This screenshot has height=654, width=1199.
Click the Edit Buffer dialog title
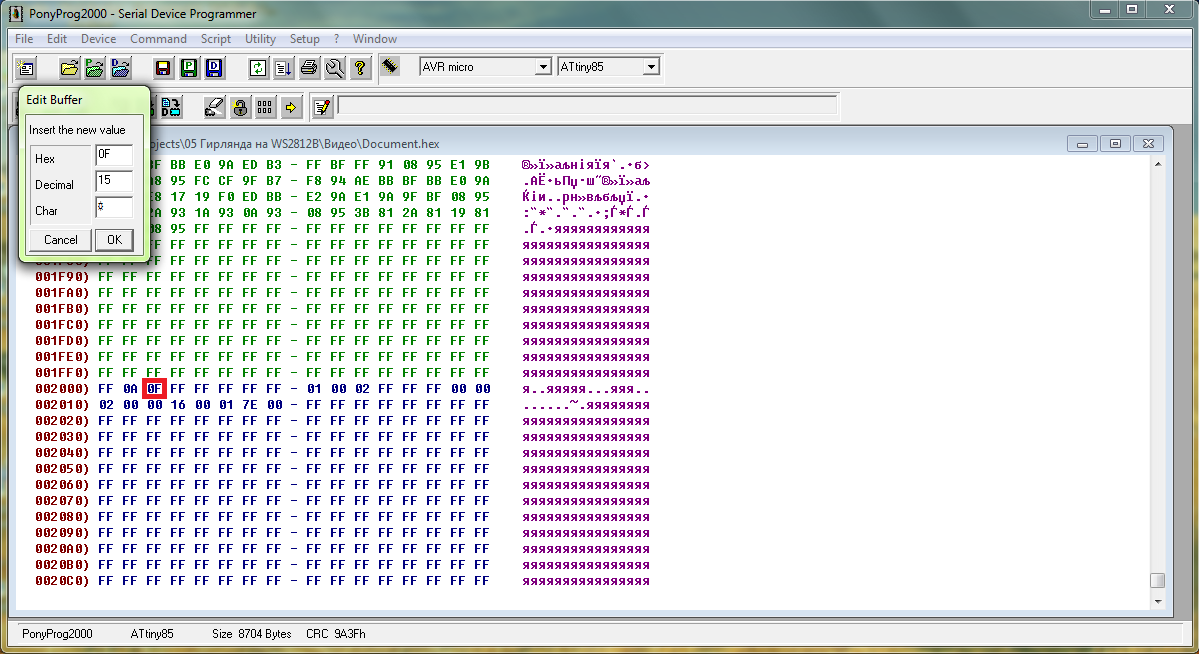54,100
